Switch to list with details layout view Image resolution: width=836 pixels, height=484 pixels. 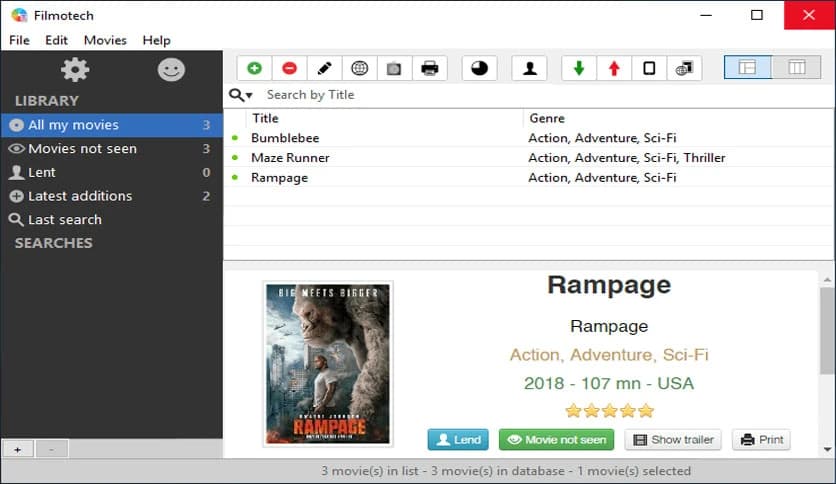click(x=747, y=67)
